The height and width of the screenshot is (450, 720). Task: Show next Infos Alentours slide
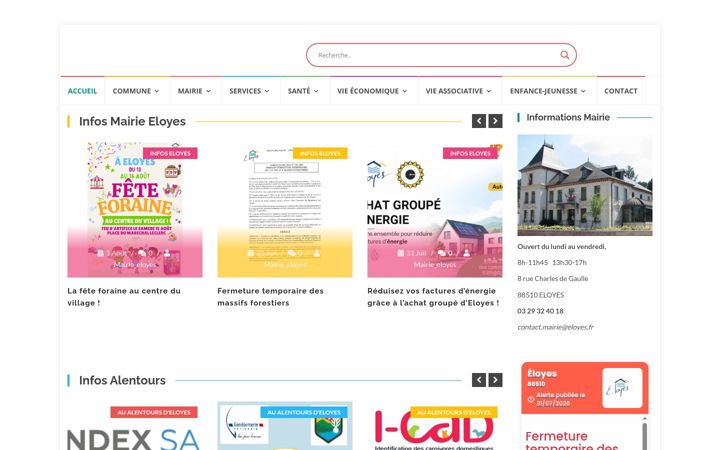(495, 380)
